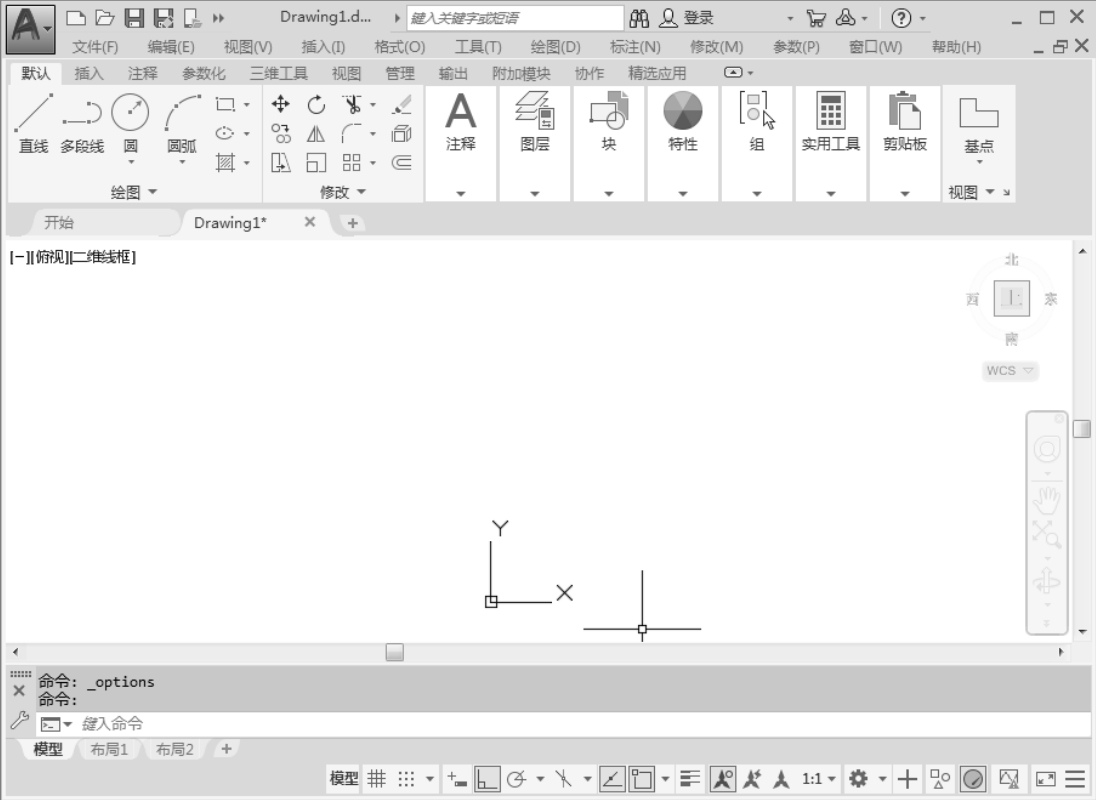This screenshot has width=1096, height=800.
Task: Switch to the 布局1 layout tab
Action: 110,749
